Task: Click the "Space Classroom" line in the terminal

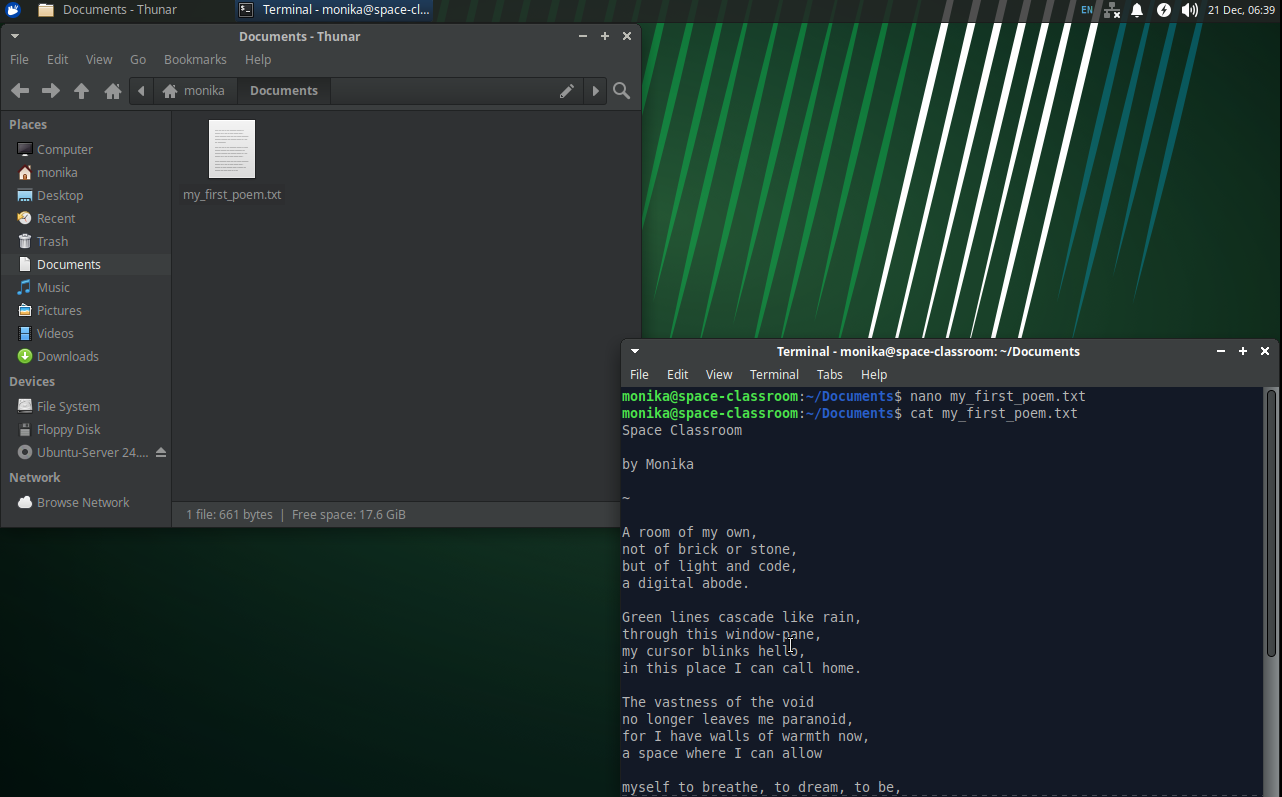Action: (x=682, y=431)
